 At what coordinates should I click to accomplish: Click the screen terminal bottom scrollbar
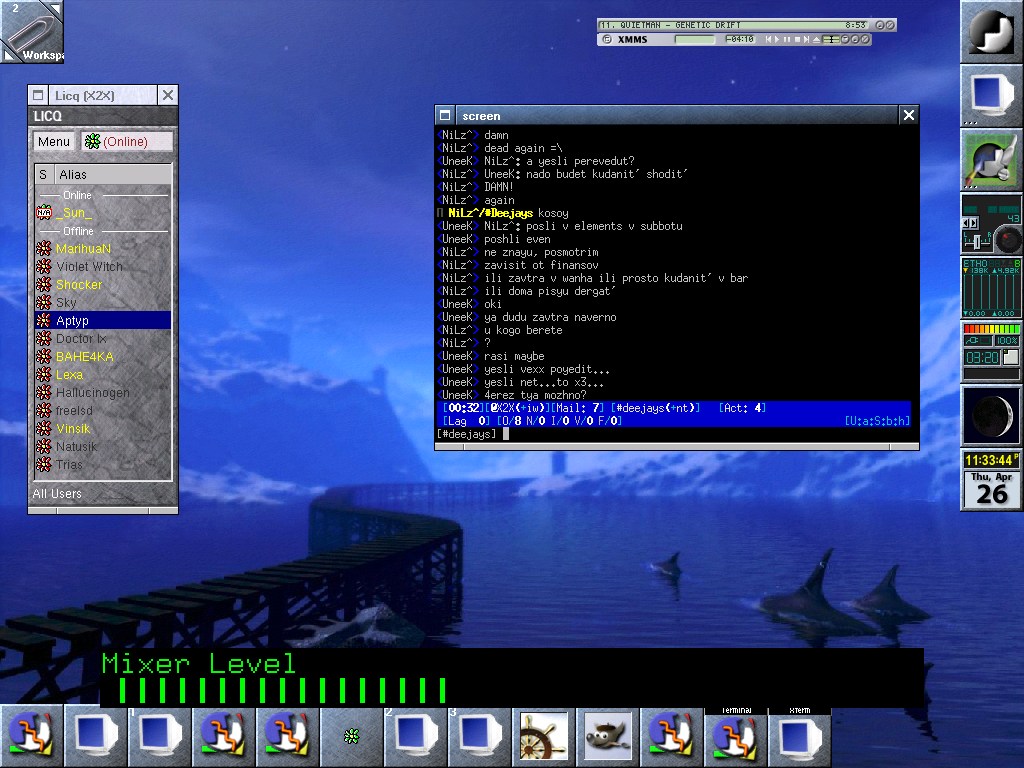pos(677,446)
